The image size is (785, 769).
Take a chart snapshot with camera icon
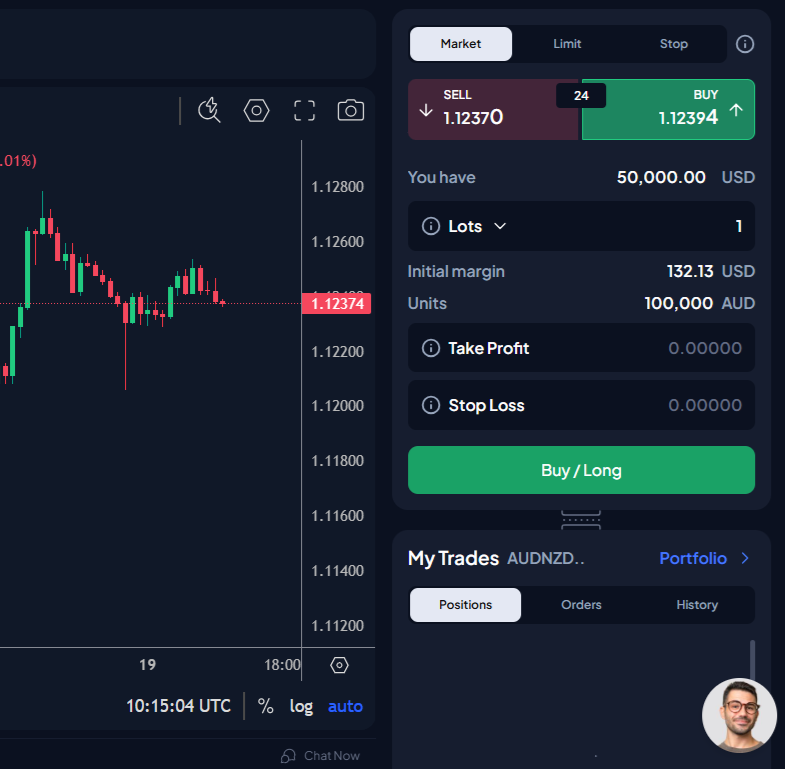click(x=350, y=110)
